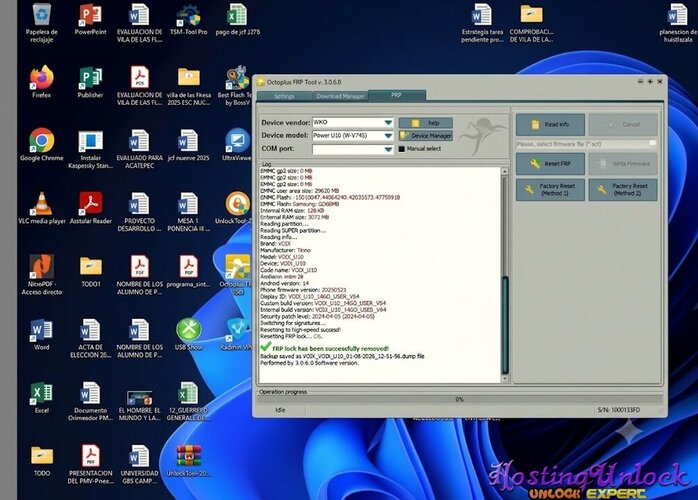Screen dimensions: 698x500
Task: Open the Papelera de reciclaje desktop icon
Action: (x=41, y=22)
